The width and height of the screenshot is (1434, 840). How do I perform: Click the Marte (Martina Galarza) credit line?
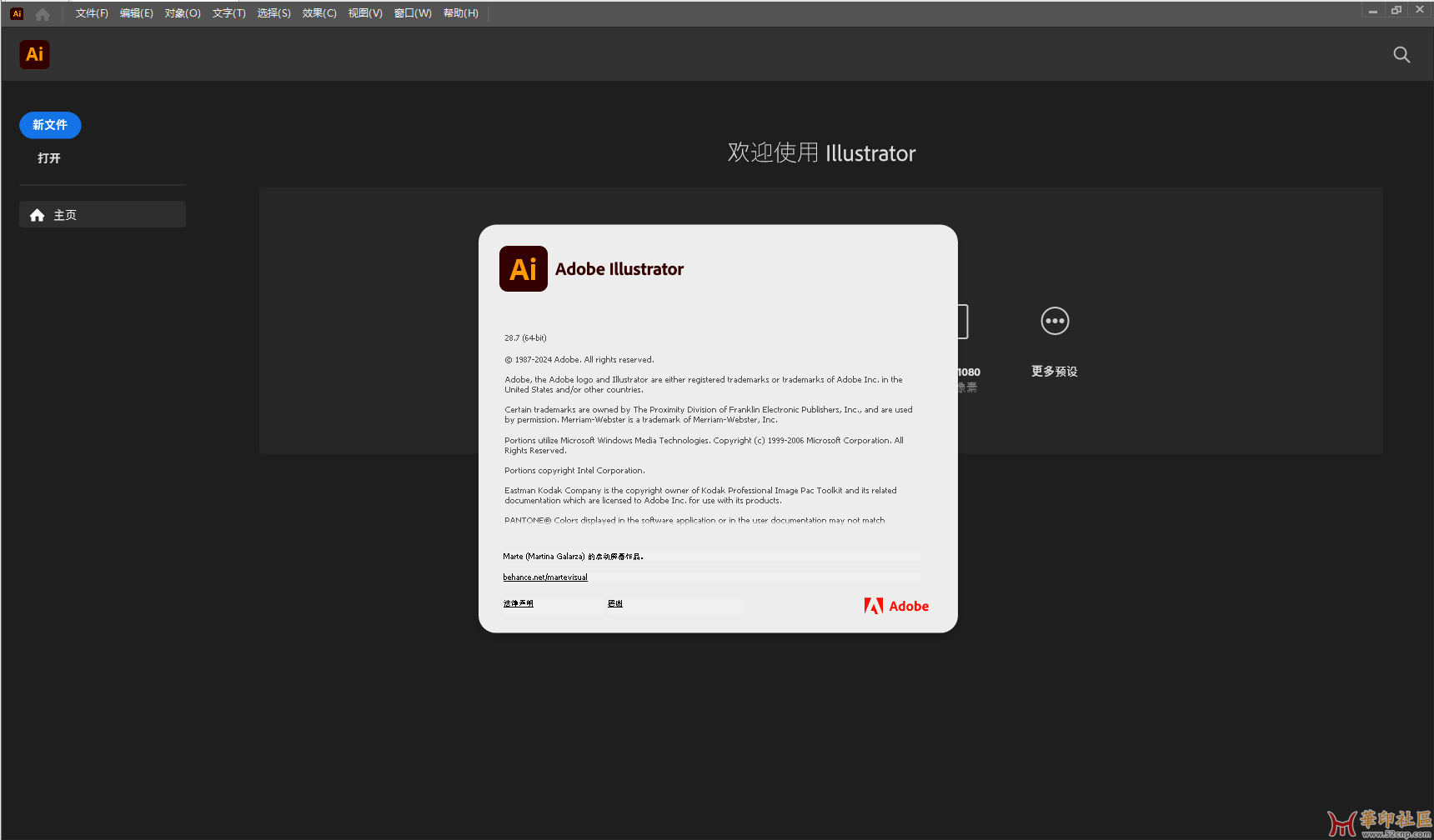pos(574,557)
